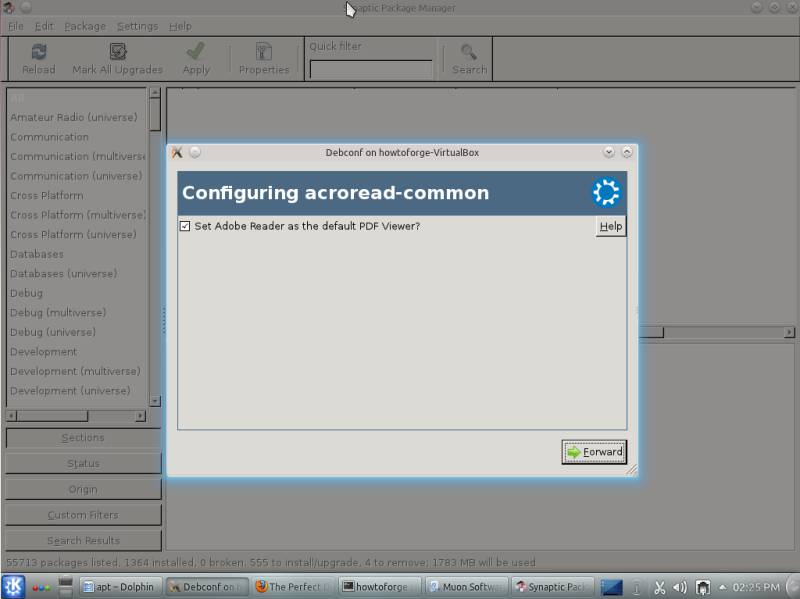Select the Development section
Viewport: 800px width, 599px height.
pyautogui.click(x=77, y=352)
